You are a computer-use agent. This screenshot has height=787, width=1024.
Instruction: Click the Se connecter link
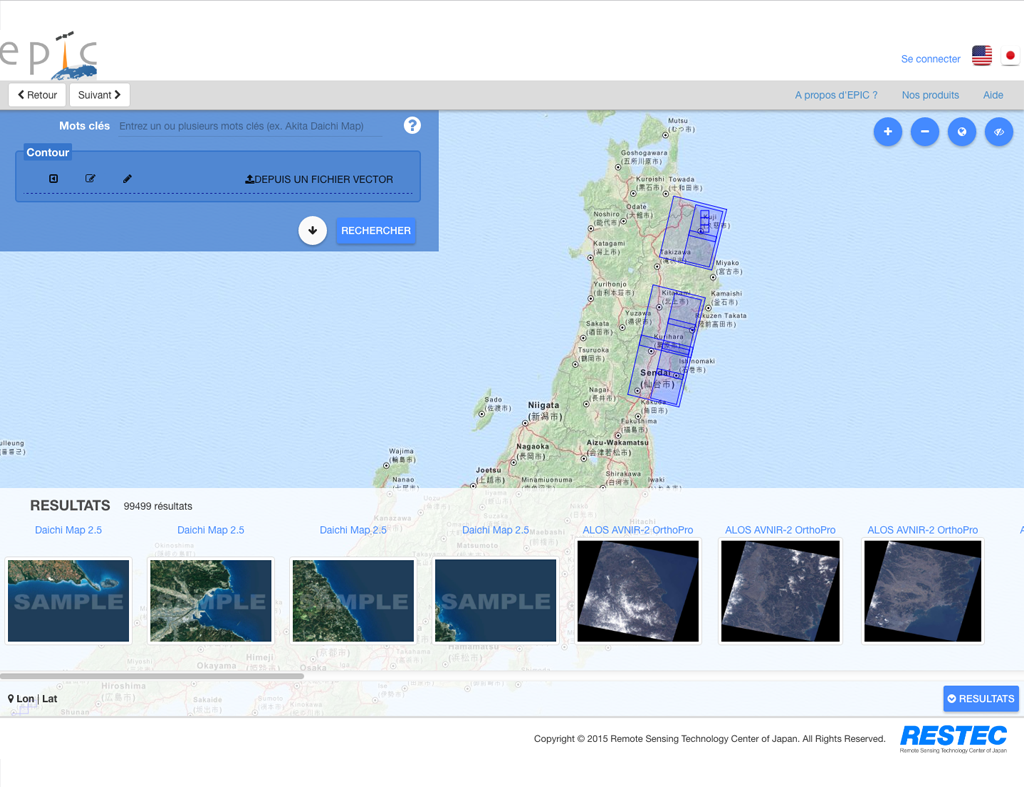[x=931, y=59]
